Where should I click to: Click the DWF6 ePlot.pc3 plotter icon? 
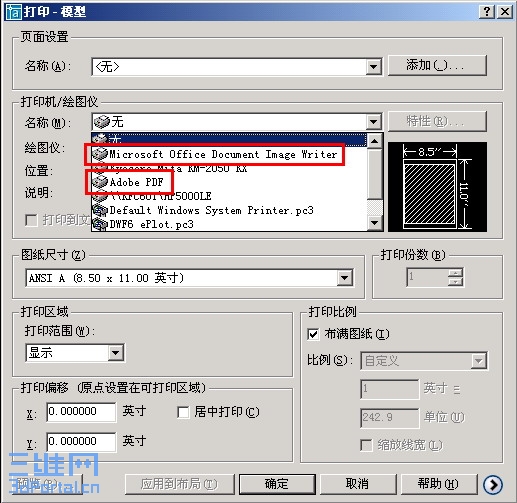[x=100, y=224]
